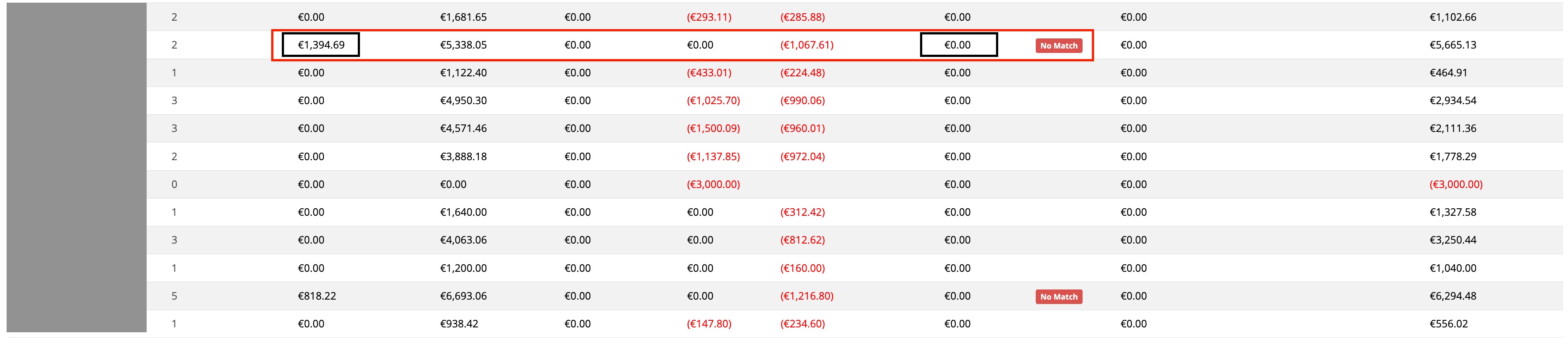Click the €5,338.05 value
The height and width of the screenshot is (338, 1568).
(463, 45)
